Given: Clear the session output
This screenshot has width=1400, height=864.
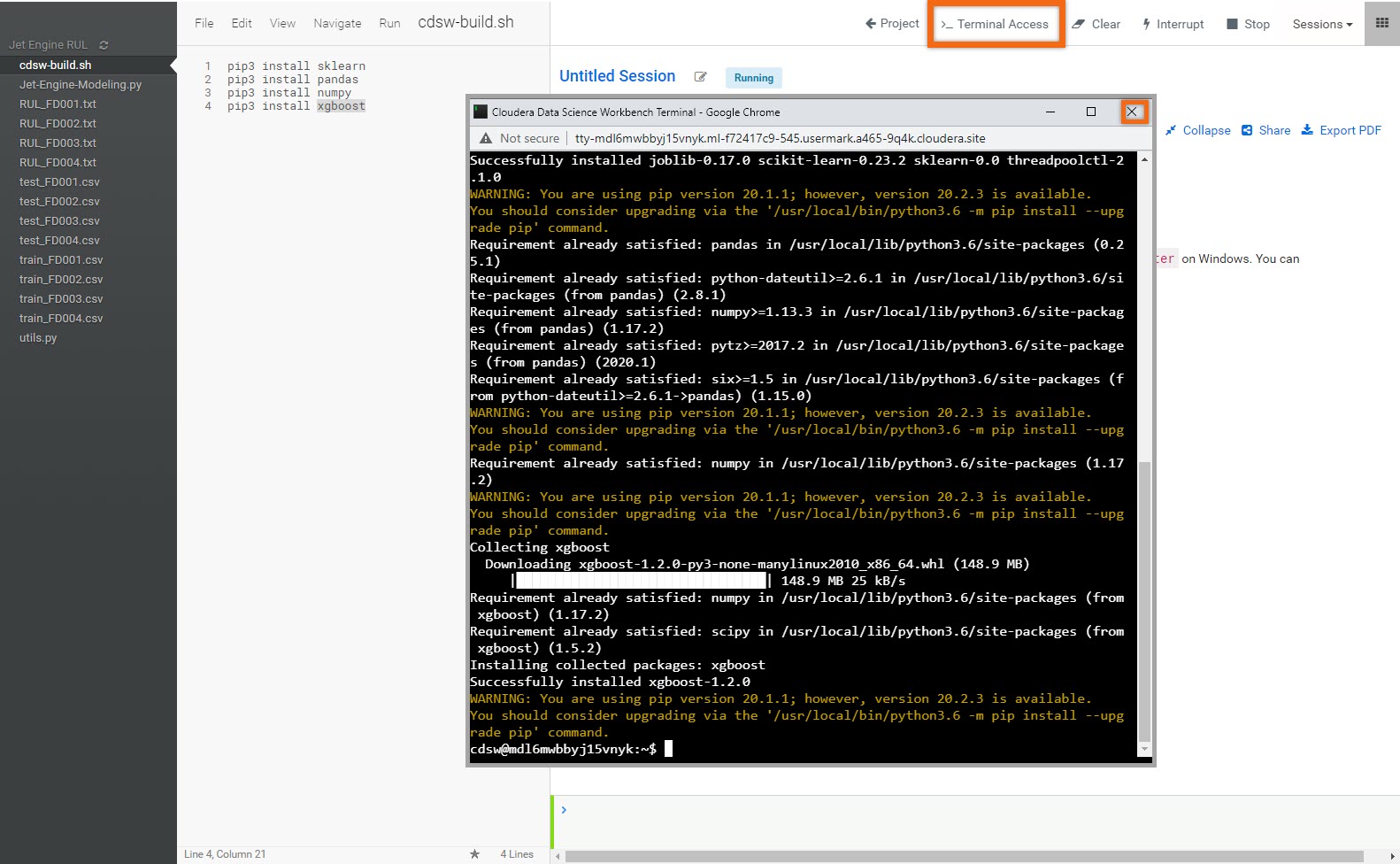Looking at the screenshot, I should (1096, 24).
